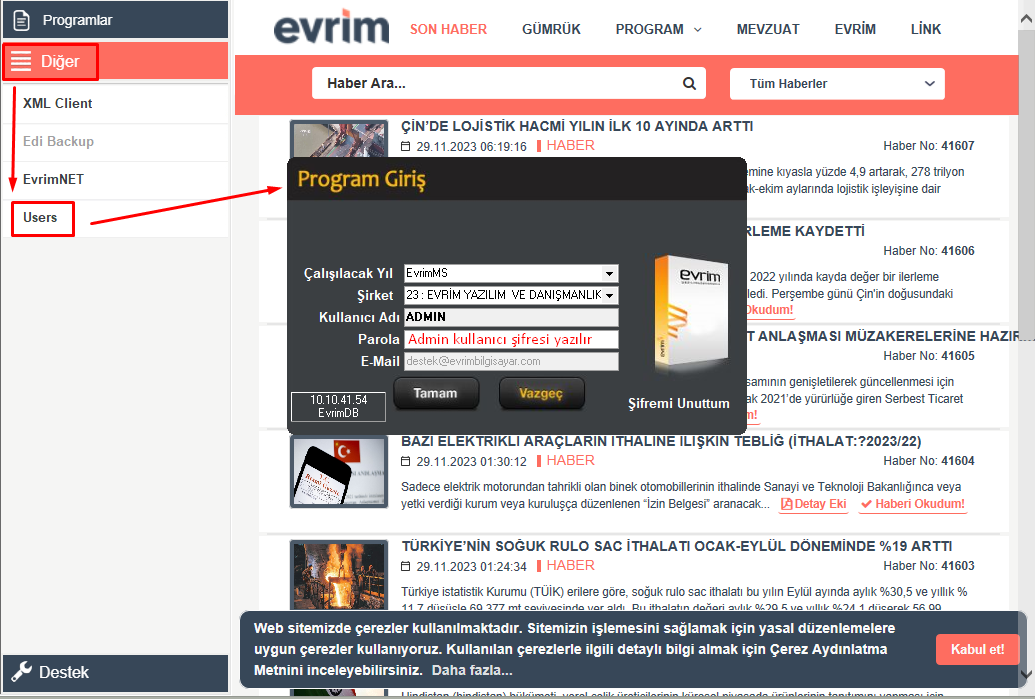Open the Daha fazla... cookie details link
Screen dimensions: 1035x699
click(472, 671)
